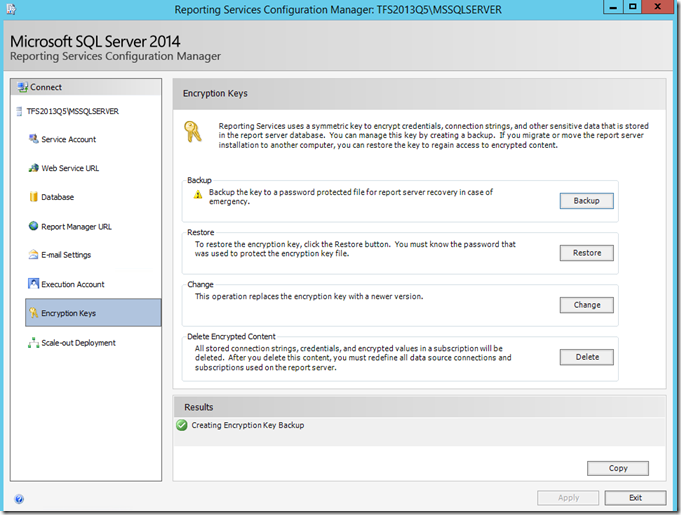Click 'Creating Encryption Key Backup' result text

(248, 425)
